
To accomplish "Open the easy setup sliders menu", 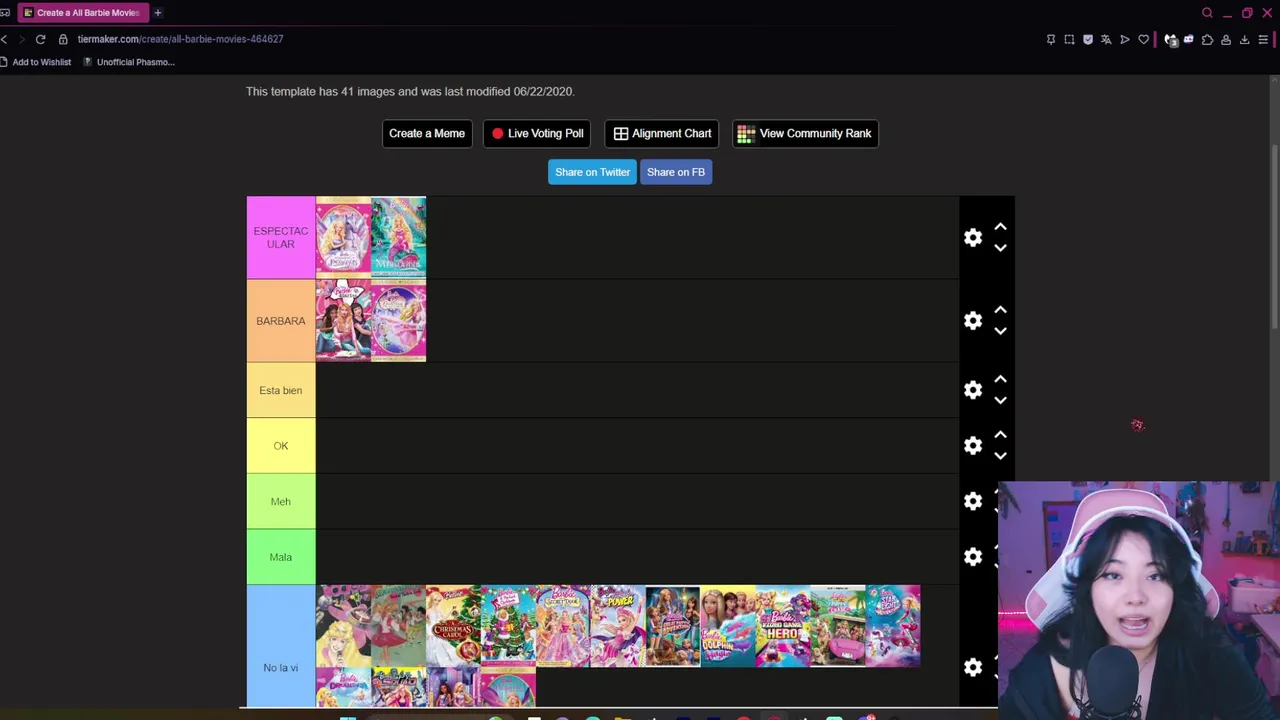I will click(x=1263, y=40).
